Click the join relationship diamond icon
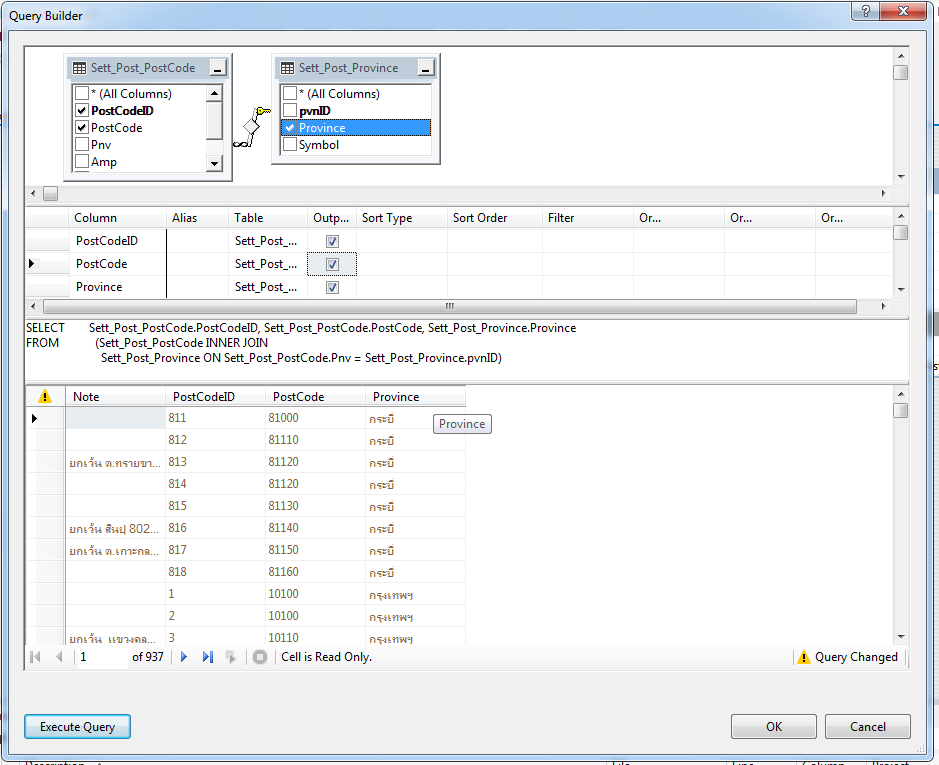 tap(249, 128)
